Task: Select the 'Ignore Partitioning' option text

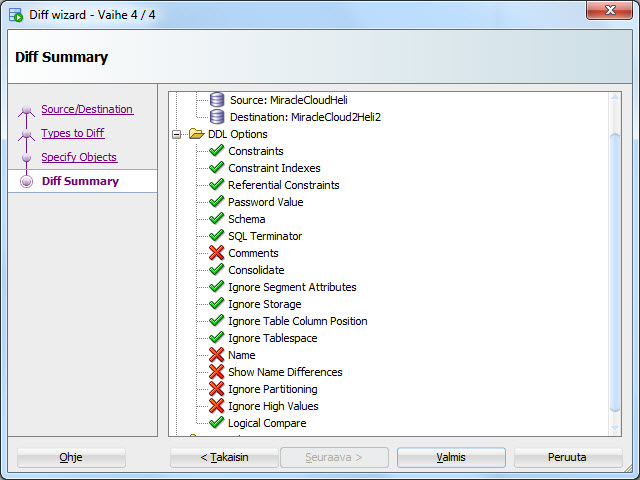Action: click(x=273, y=389)
